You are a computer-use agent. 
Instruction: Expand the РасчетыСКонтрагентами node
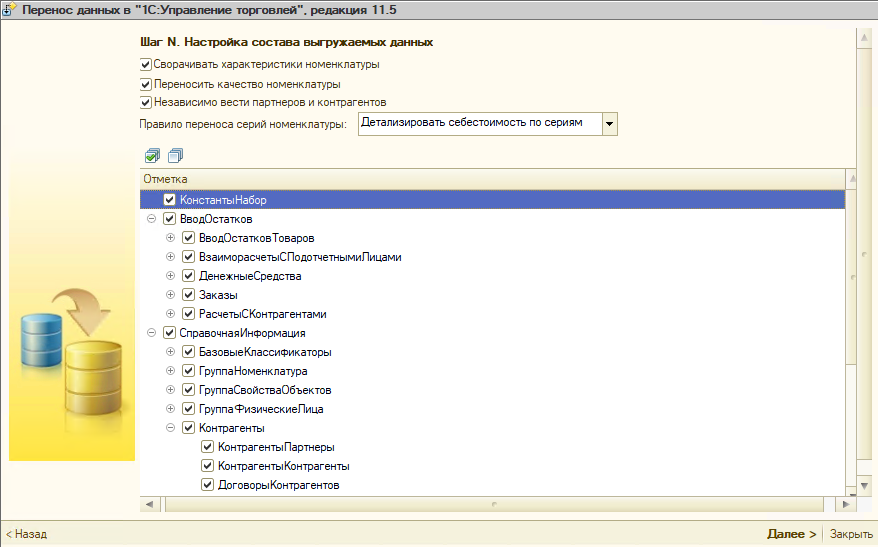pyautogui.click(x=170, y=314)
